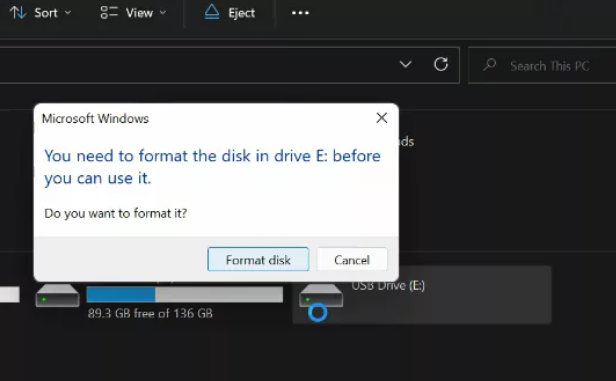
Task: Click Cancel in the format dialog
Action: point(352,259)
